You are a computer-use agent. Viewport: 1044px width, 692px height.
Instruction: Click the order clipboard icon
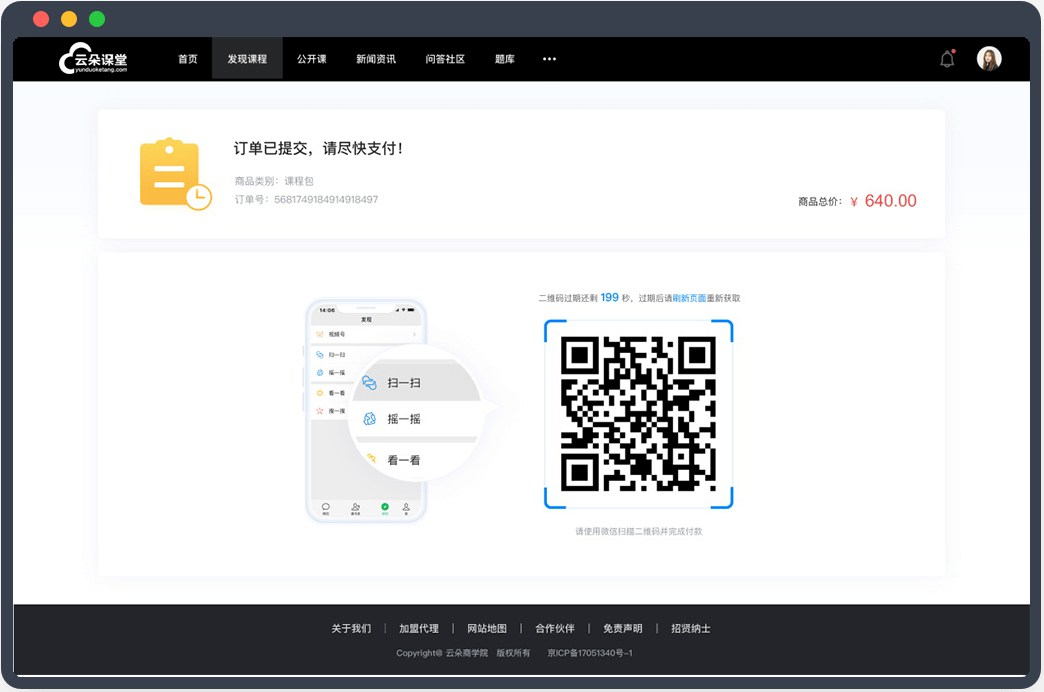[176, 174]
